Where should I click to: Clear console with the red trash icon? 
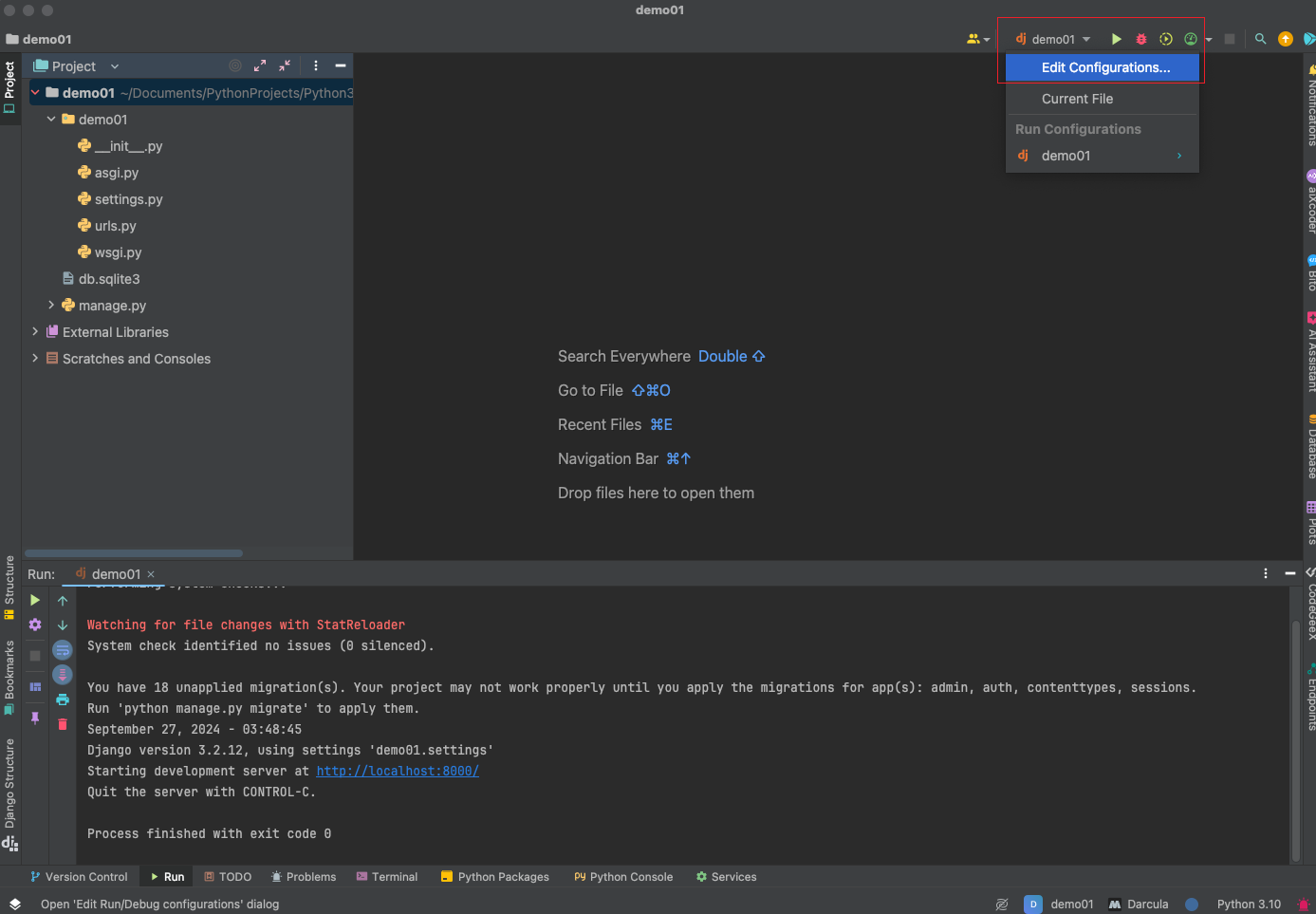pyautogui.click(x=63, y=724)
